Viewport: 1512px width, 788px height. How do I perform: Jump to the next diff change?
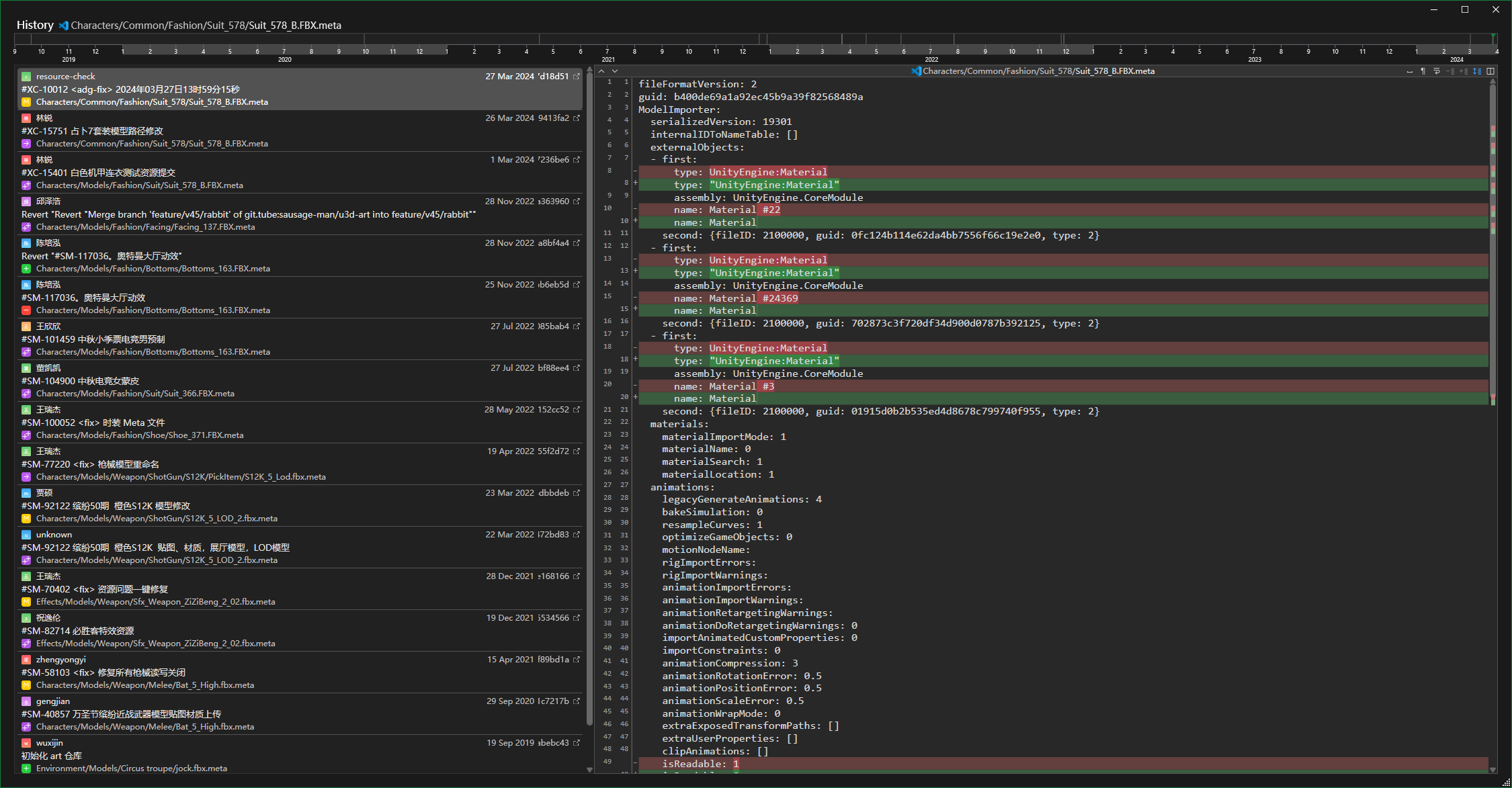614,71
